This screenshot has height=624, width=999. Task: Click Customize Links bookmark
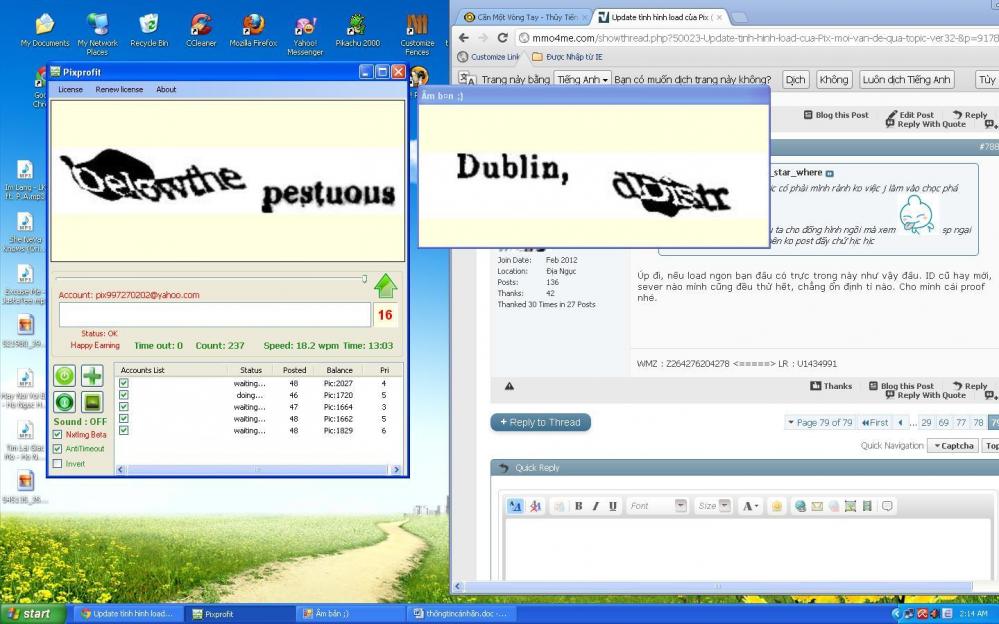[489, 57]
